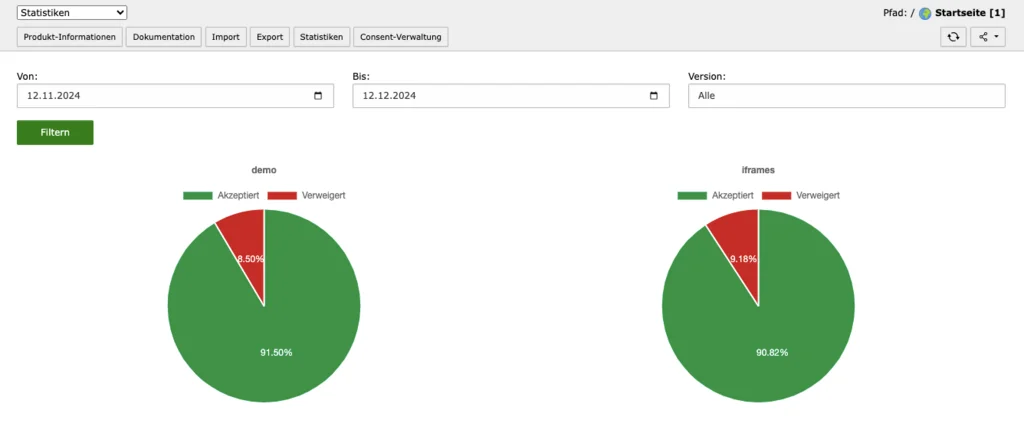Go to Import section
1024x430 pixels.
point(226,37)
